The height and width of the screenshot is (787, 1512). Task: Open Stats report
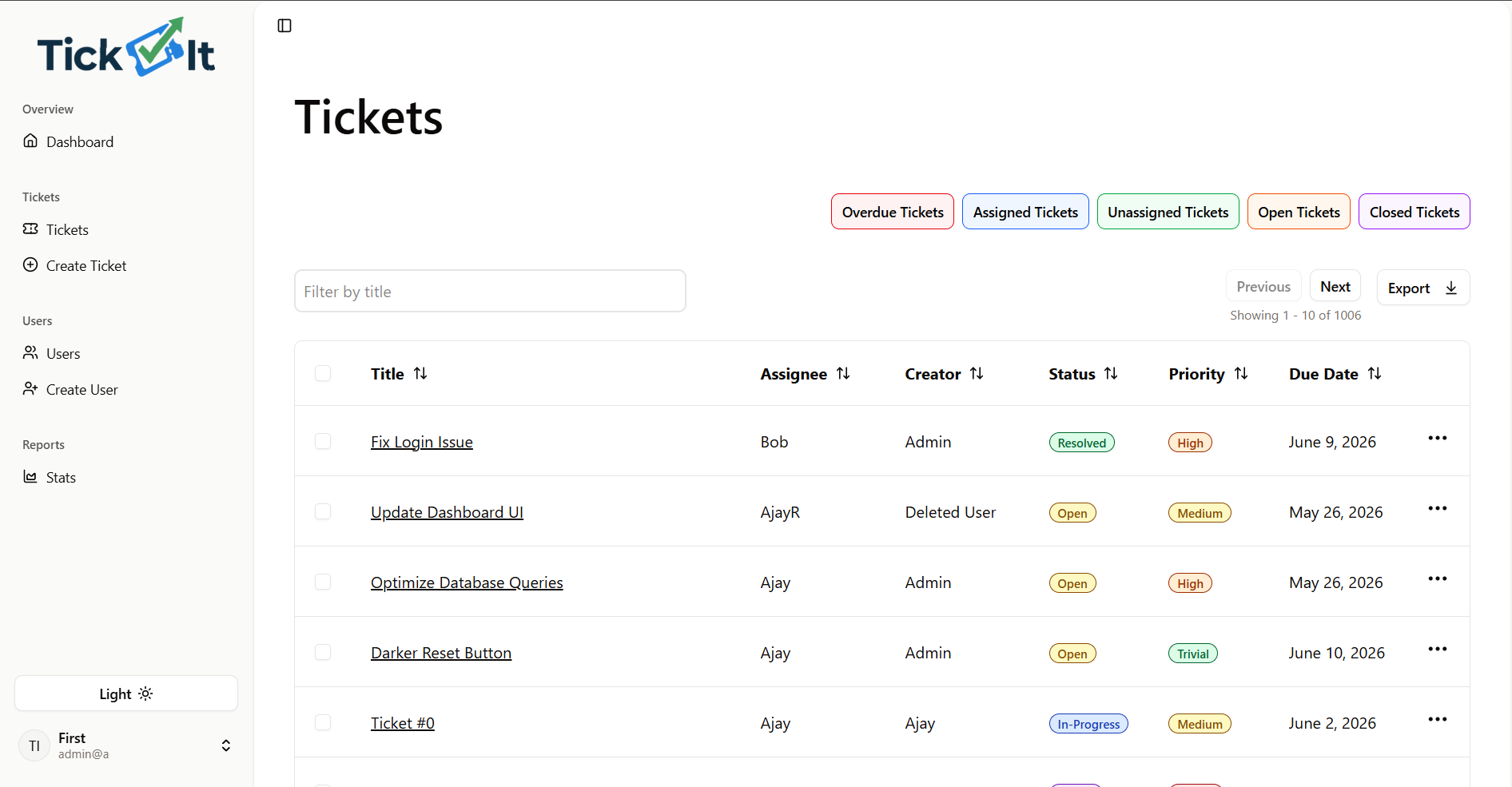pyautogui.click(x=50, y=477)
